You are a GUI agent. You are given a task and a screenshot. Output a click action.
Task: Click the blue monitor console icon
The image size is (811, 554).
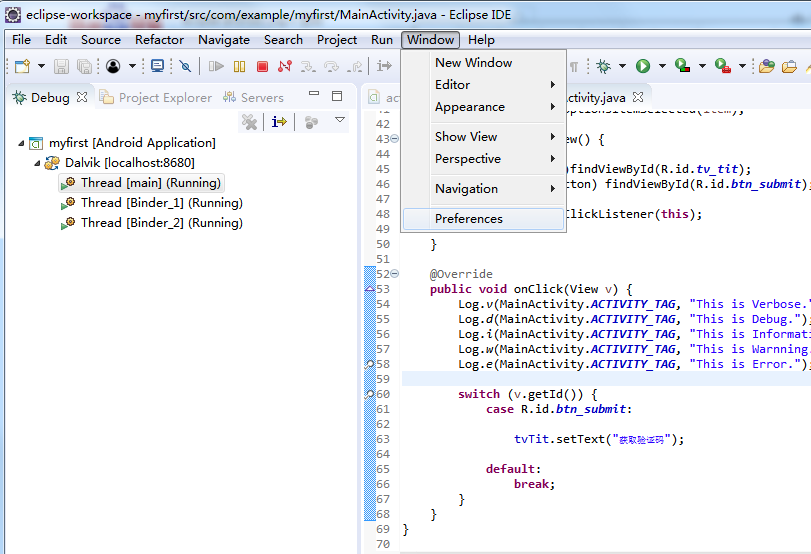[157, 66]
